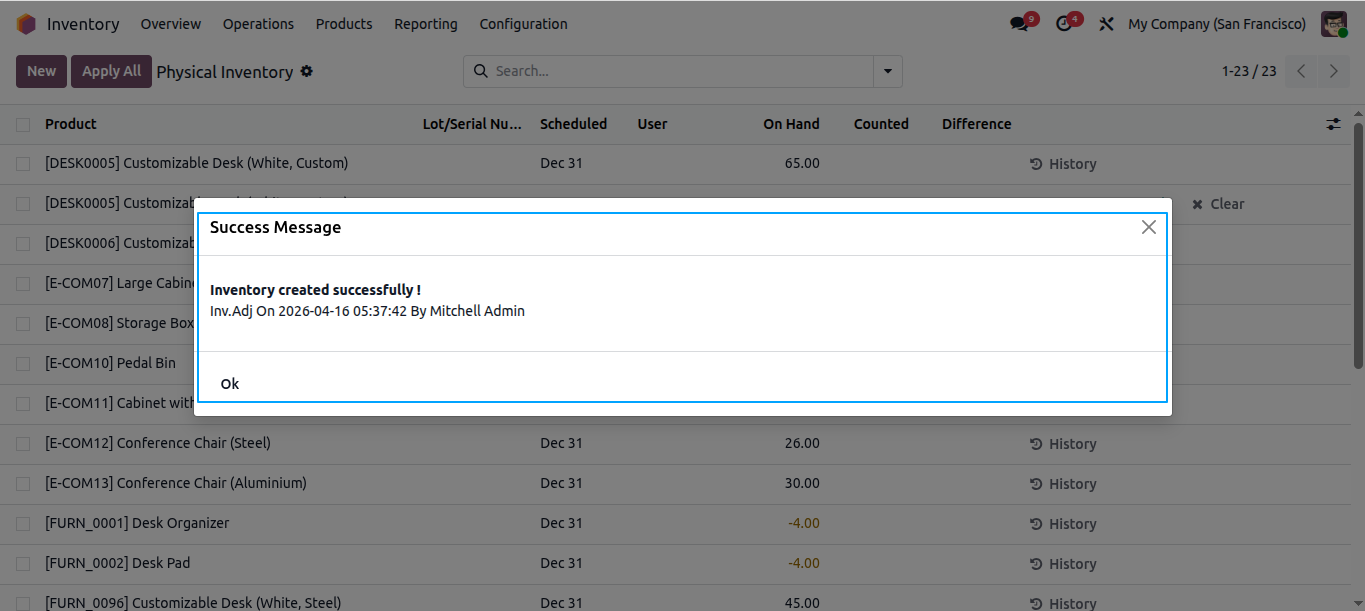
Task: Open the activities clock icon
Action: coord(1065,24)
